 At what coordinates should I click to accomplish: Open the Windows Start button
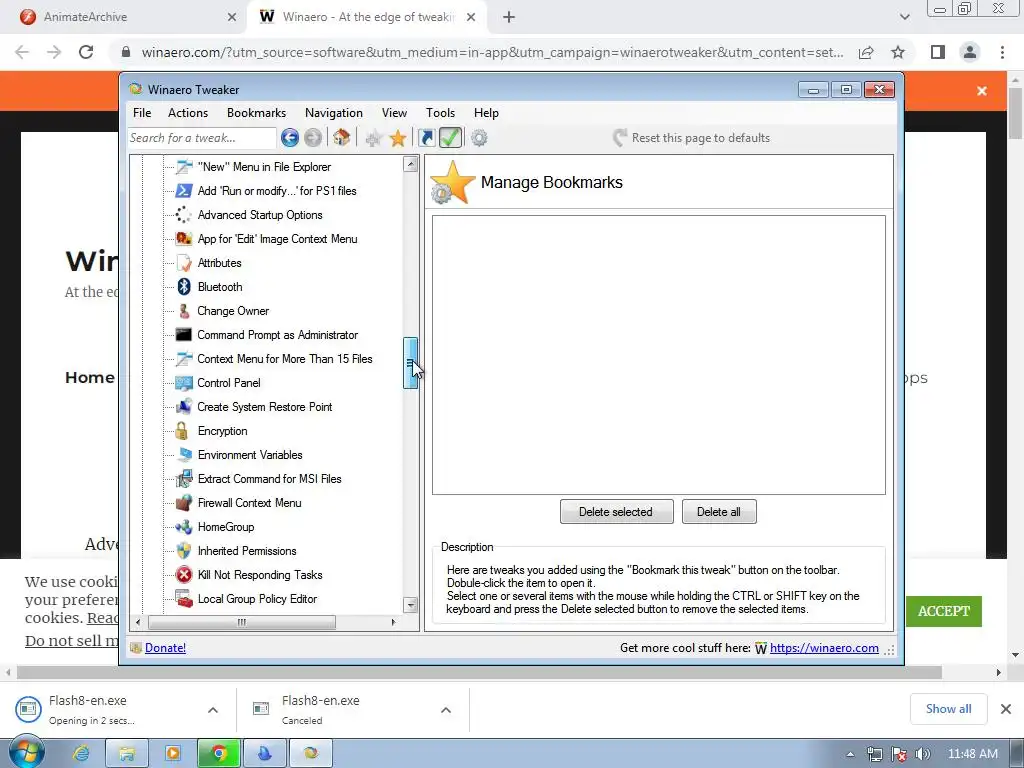[26, 753]
